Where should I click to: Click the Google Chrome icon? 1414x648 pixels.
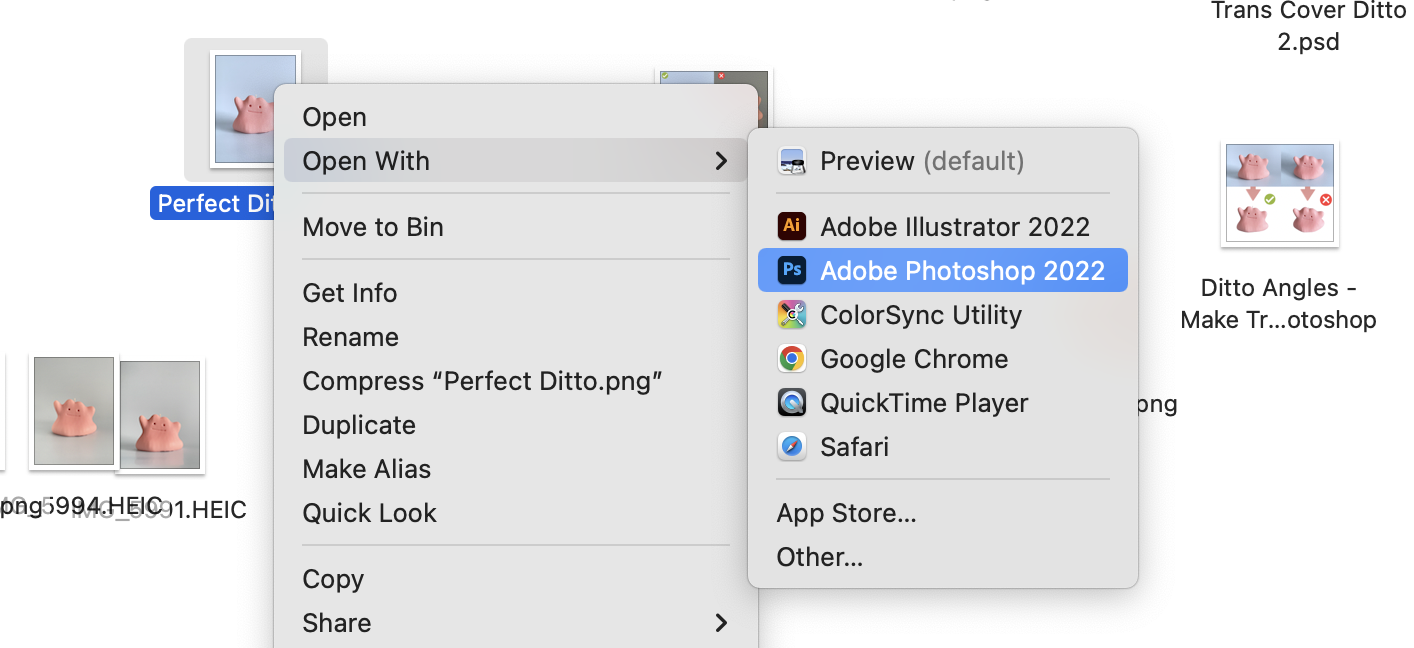(792, 358)
